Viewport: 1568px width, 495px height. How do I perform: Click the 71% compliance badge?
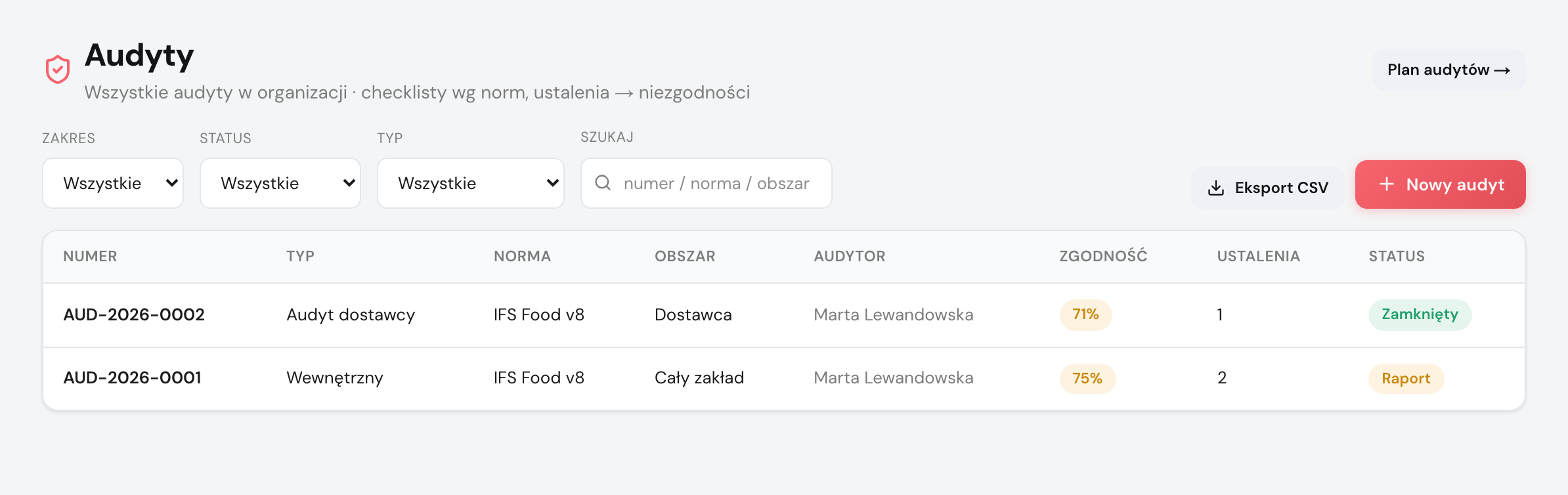pos(1086,314)
